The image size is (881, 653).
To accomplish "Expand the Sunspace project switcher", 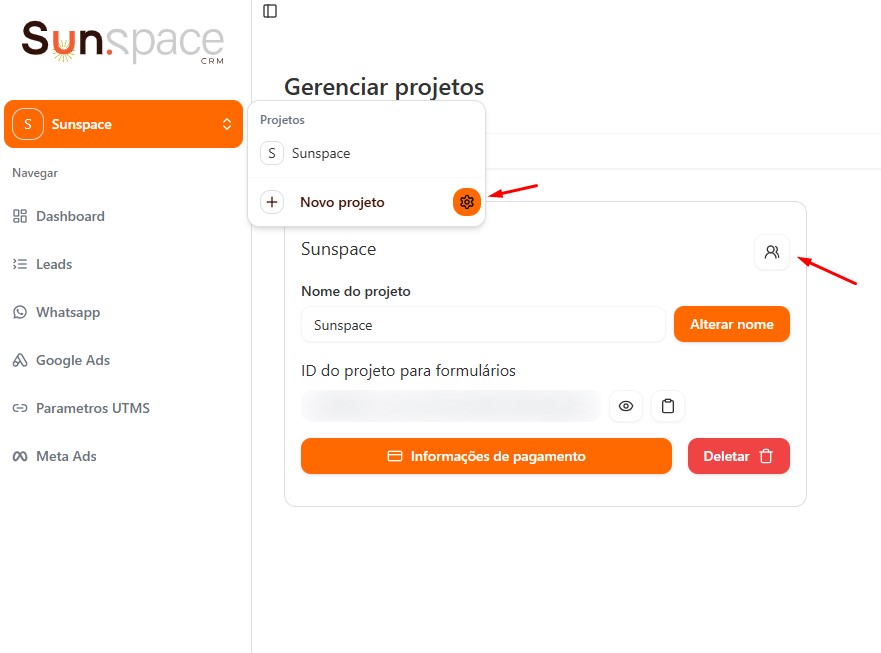I will point(123,124).
